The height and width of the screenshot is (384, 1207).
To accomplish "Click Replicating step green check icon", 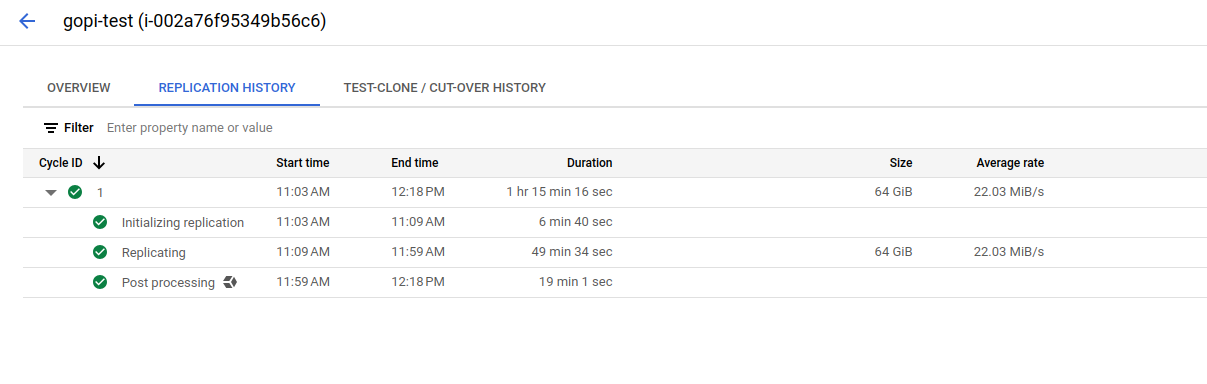I will click(x=100, y=252).
